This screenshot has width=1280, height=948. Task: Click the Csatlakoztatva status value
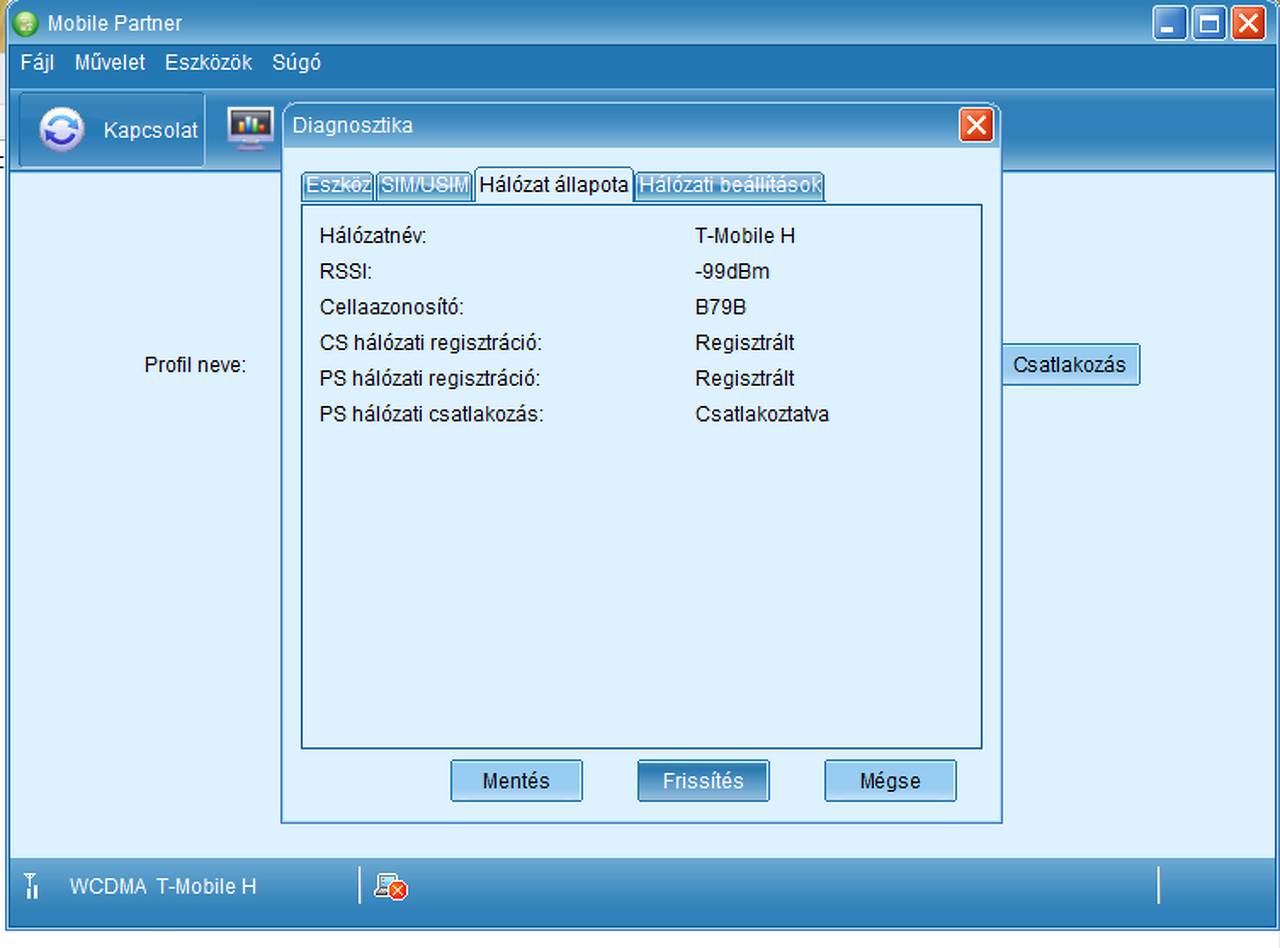pyautogui.click(x=762, y=414)
